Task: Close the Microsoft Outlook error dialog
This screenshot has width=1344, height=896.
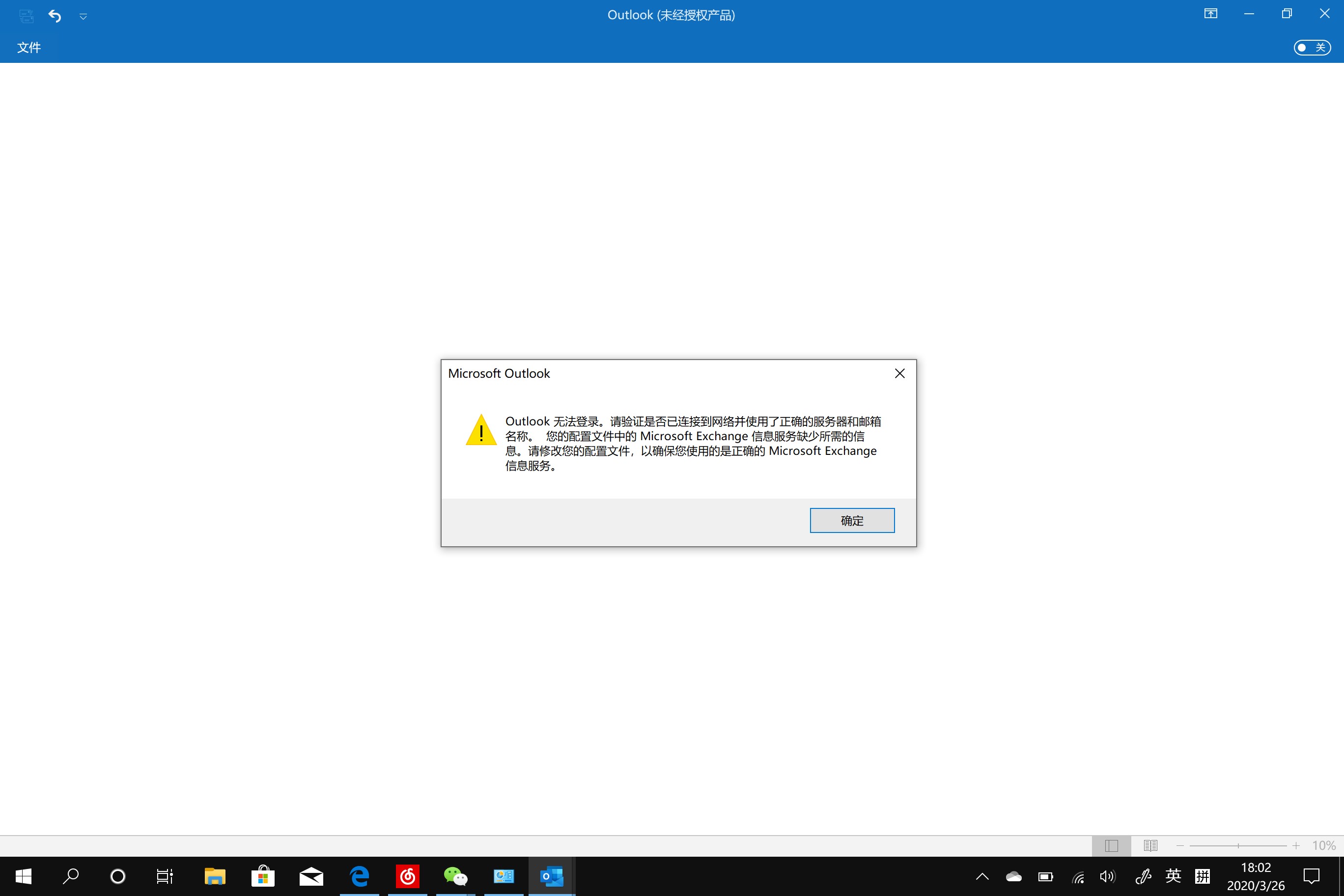Action: click(899, 373)
